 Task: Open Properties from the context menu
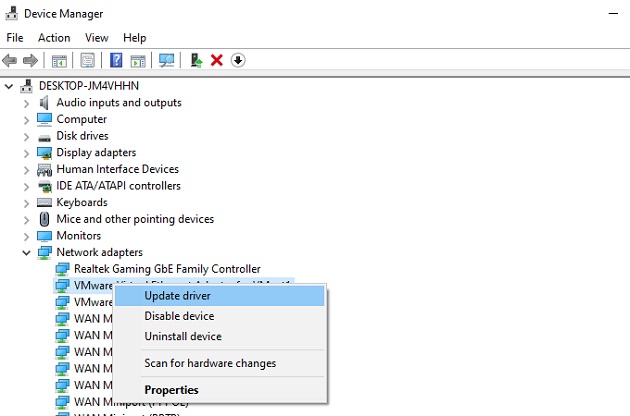(x=220, y=390)
